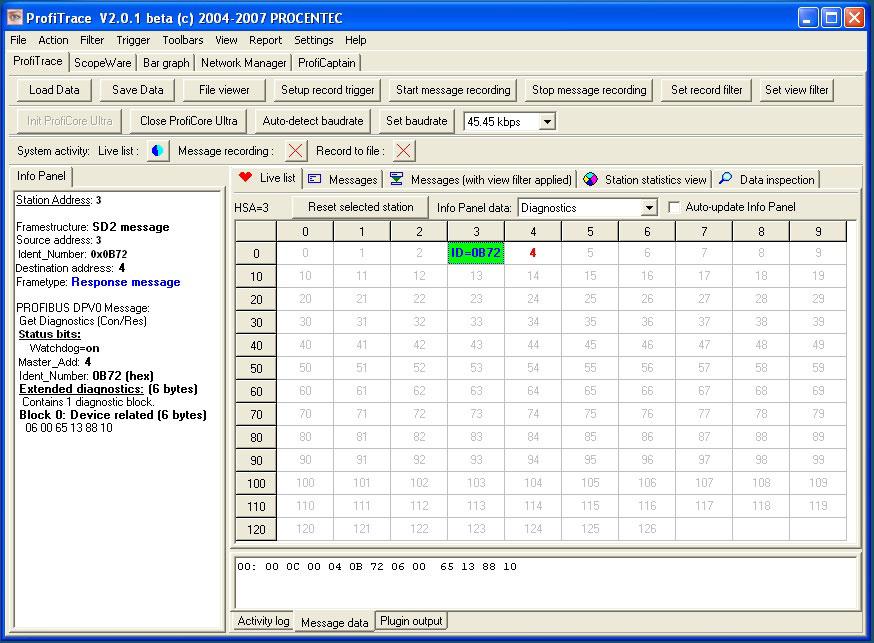Click the HSA=3 label

251,208
